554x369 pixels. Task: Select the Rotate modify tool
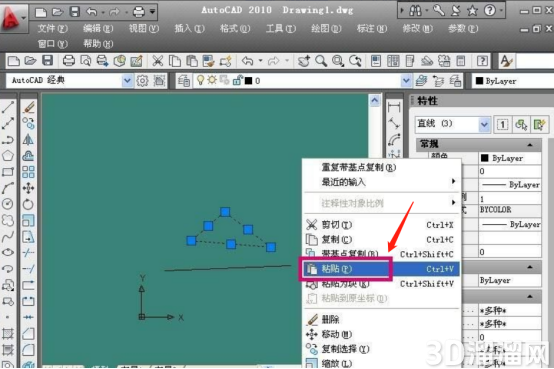tap(28, 204)
